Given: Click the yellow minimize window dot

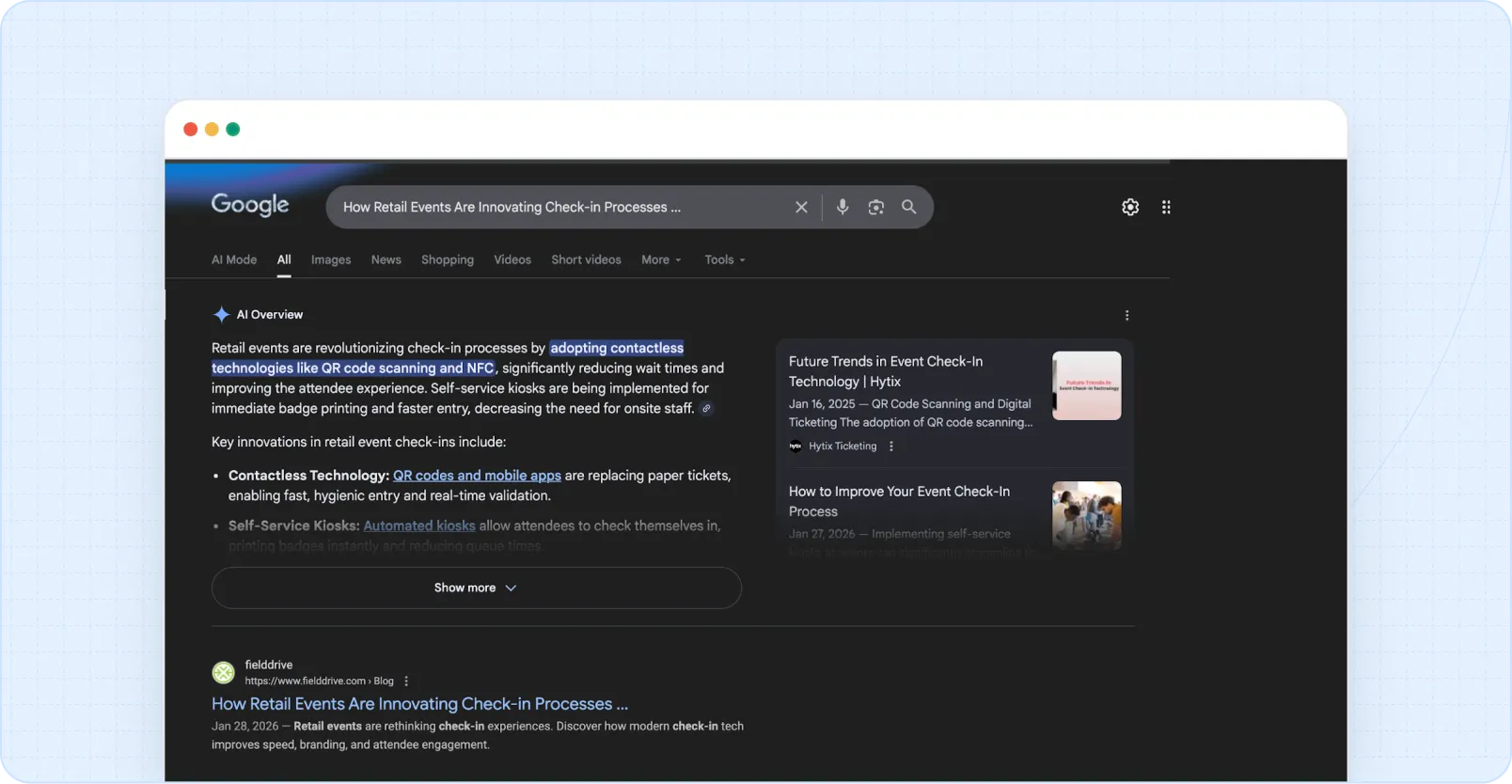Looking at the screenshot, I should (212, 130).
